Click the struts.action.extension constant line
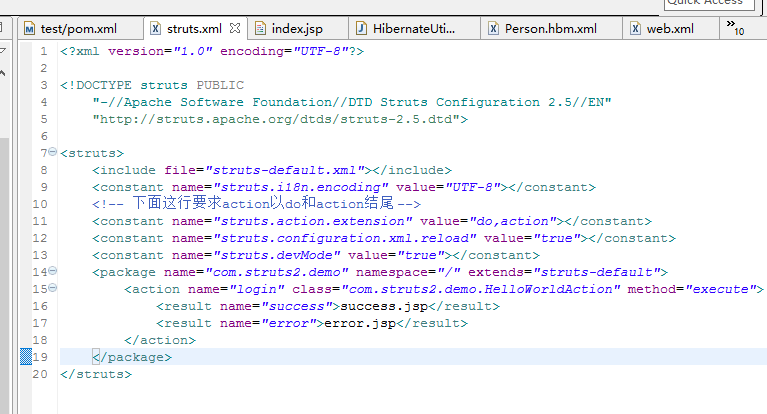This screenshot has width=767, height=414. 372,221
